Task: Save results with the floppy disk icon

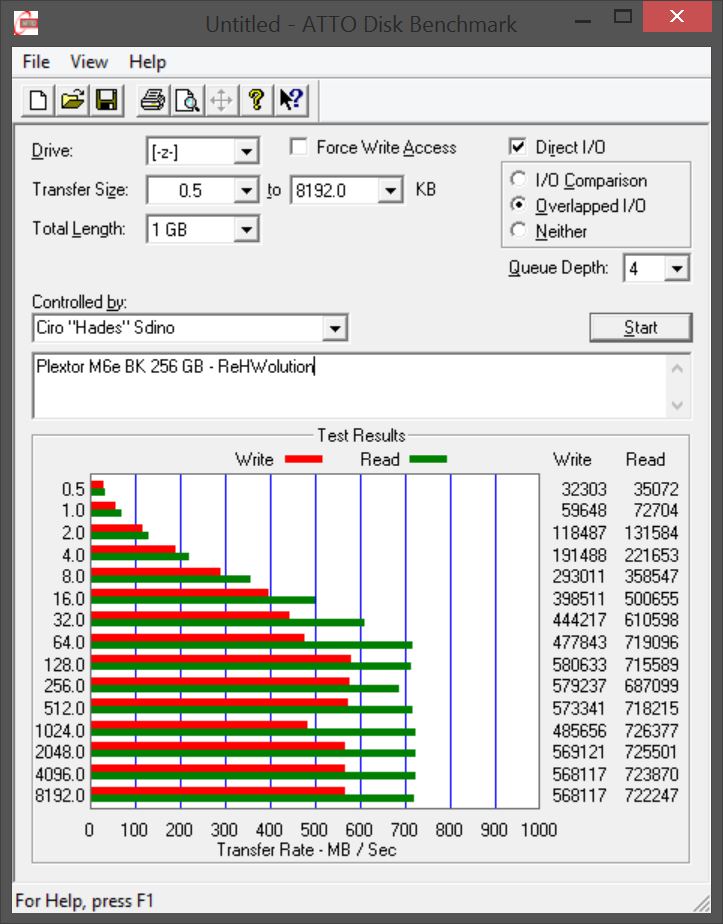Action: [x=107, y=100]
